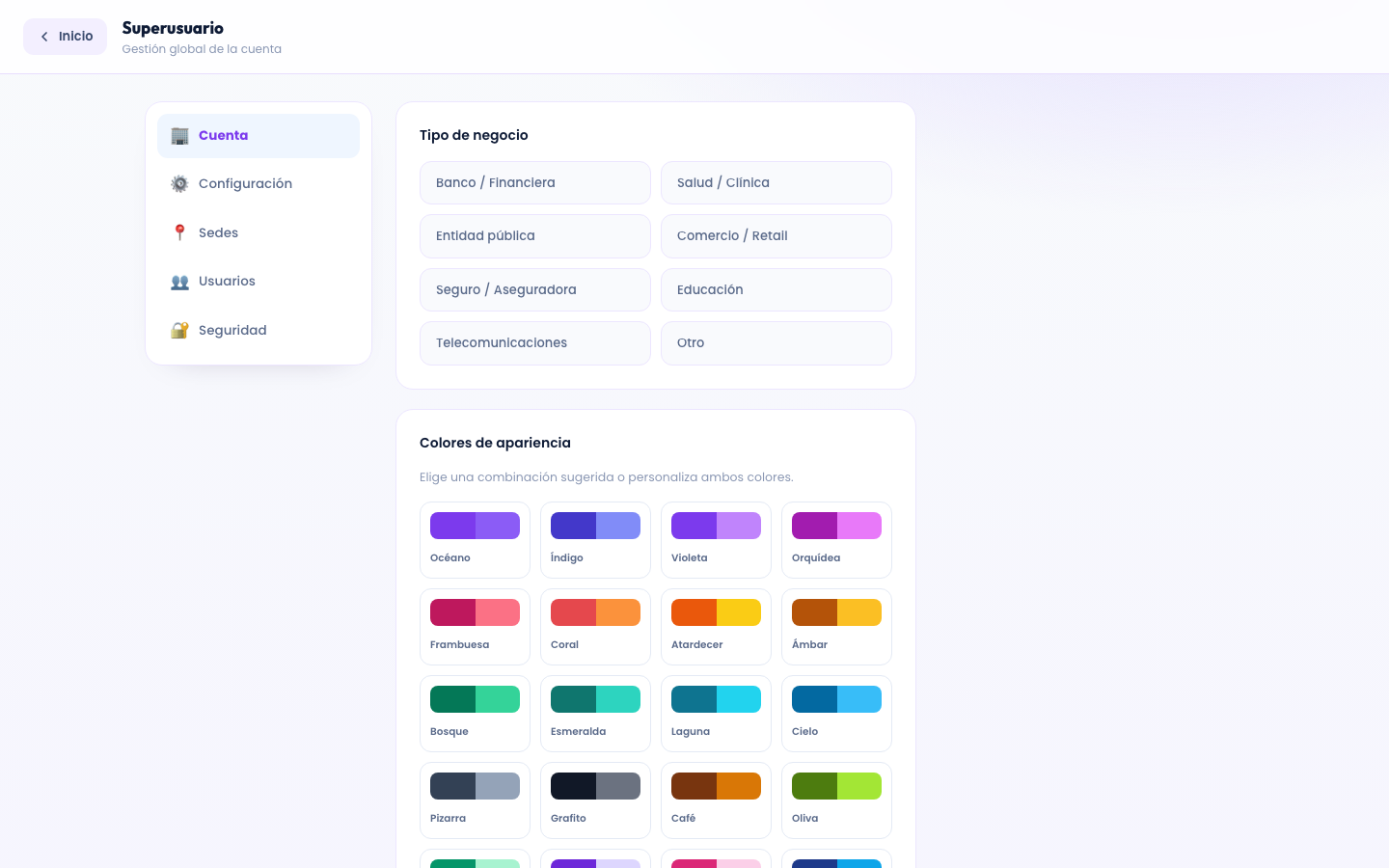The width and height of the screenshot is (1389, 868).
Task: Select Entidad pública business type
Action: point(535,236)
